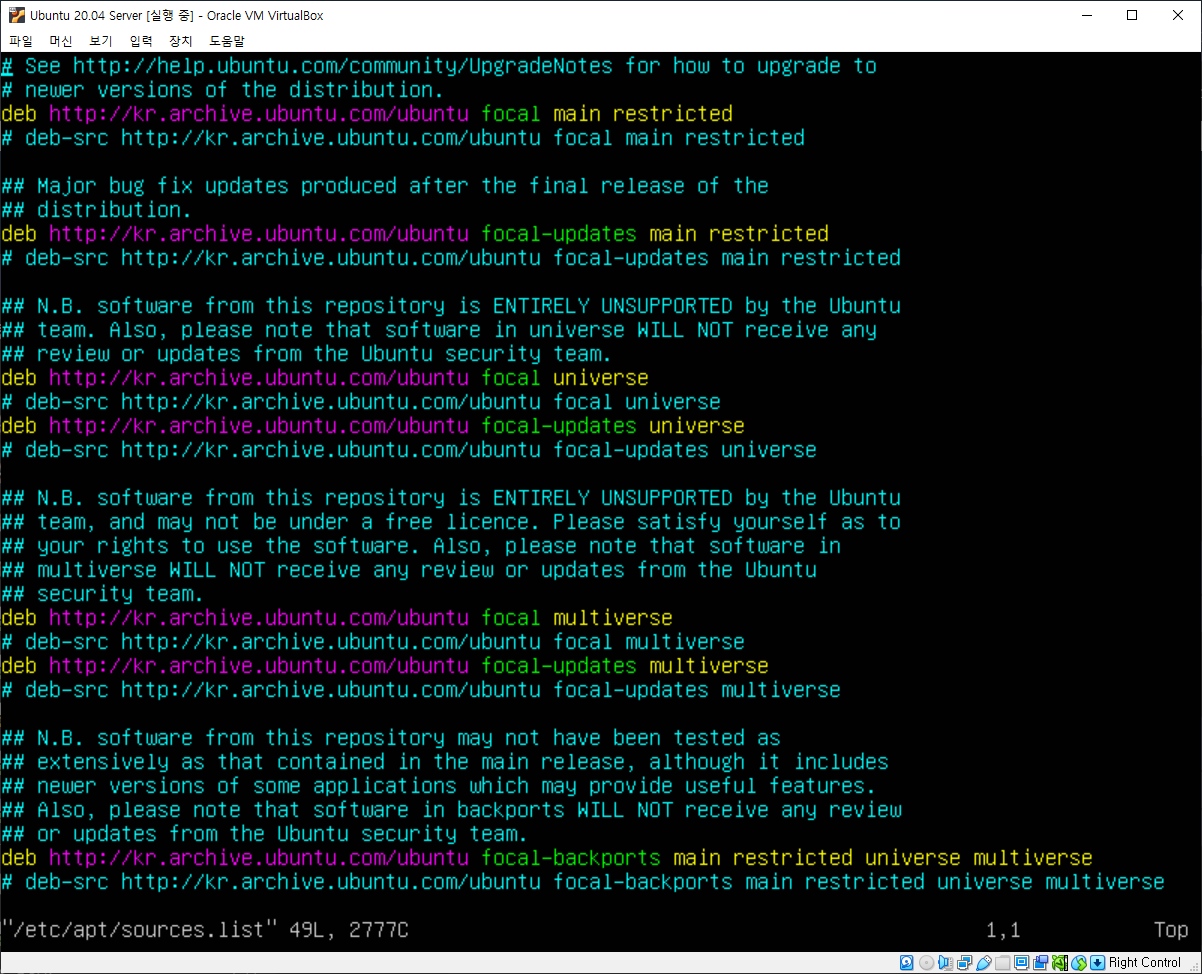Screen dimensions: 1202x974
Task: Click commented deb-src focal-updates multiverse line
Action: point(421,690)
